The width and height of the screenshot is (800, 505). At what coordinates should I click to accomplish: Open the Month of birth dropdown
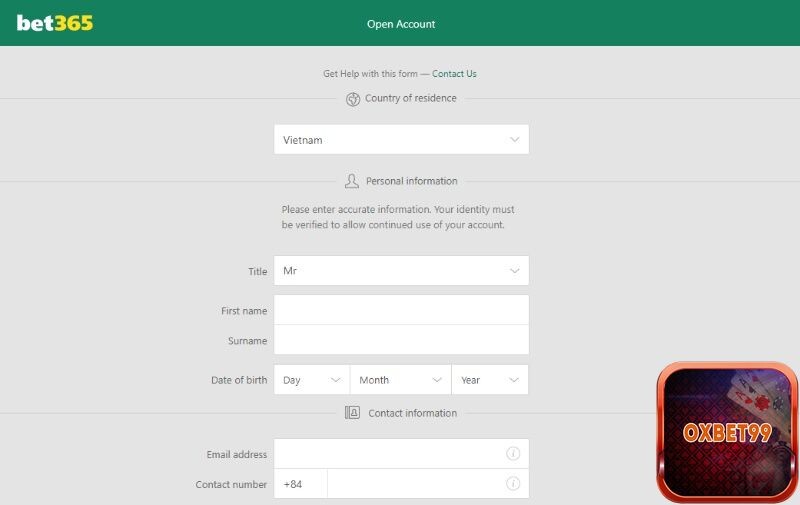400,380
